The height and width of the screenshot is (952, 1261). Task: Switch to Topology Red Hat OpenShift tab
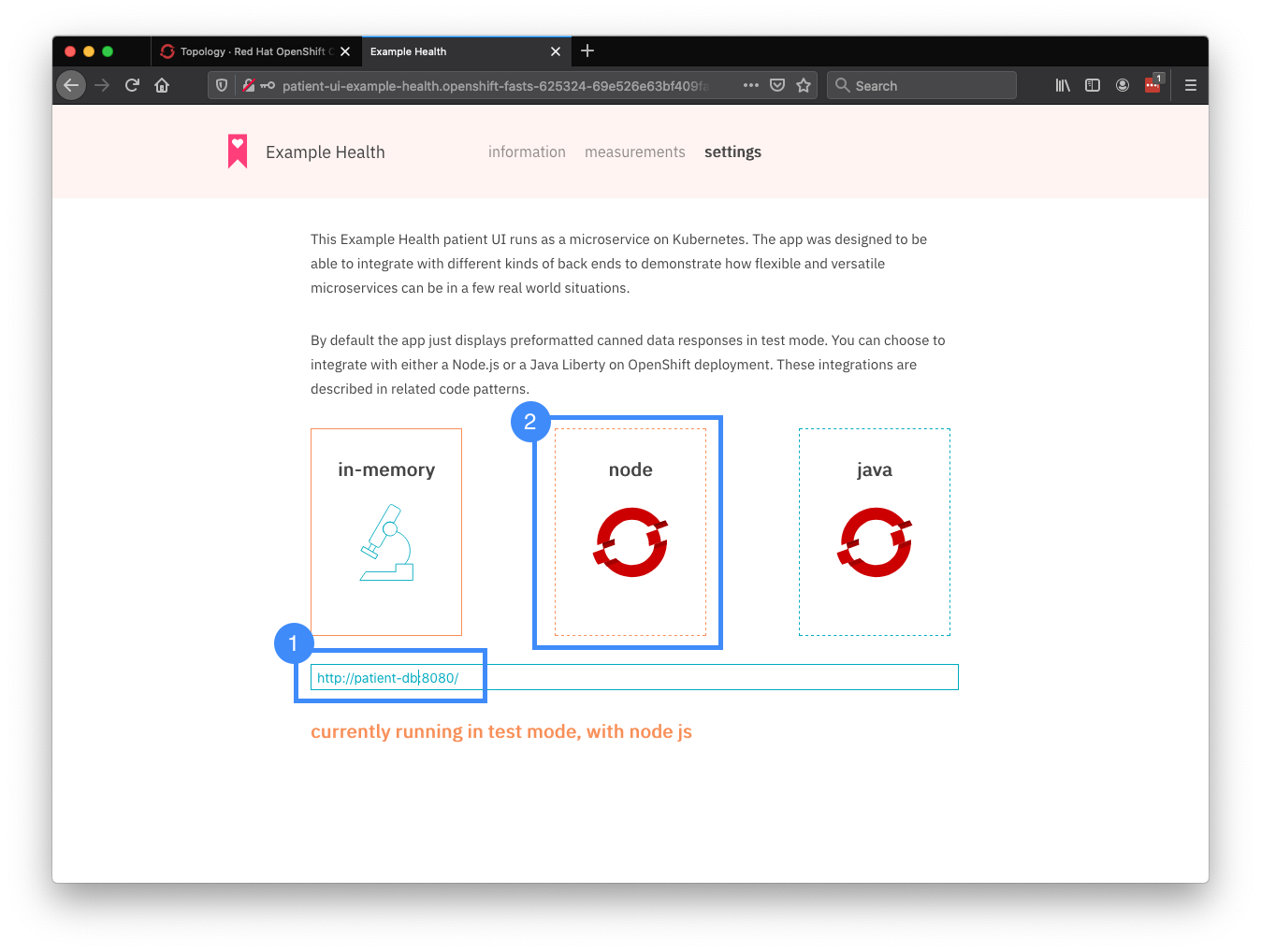[x=255, y=51]
